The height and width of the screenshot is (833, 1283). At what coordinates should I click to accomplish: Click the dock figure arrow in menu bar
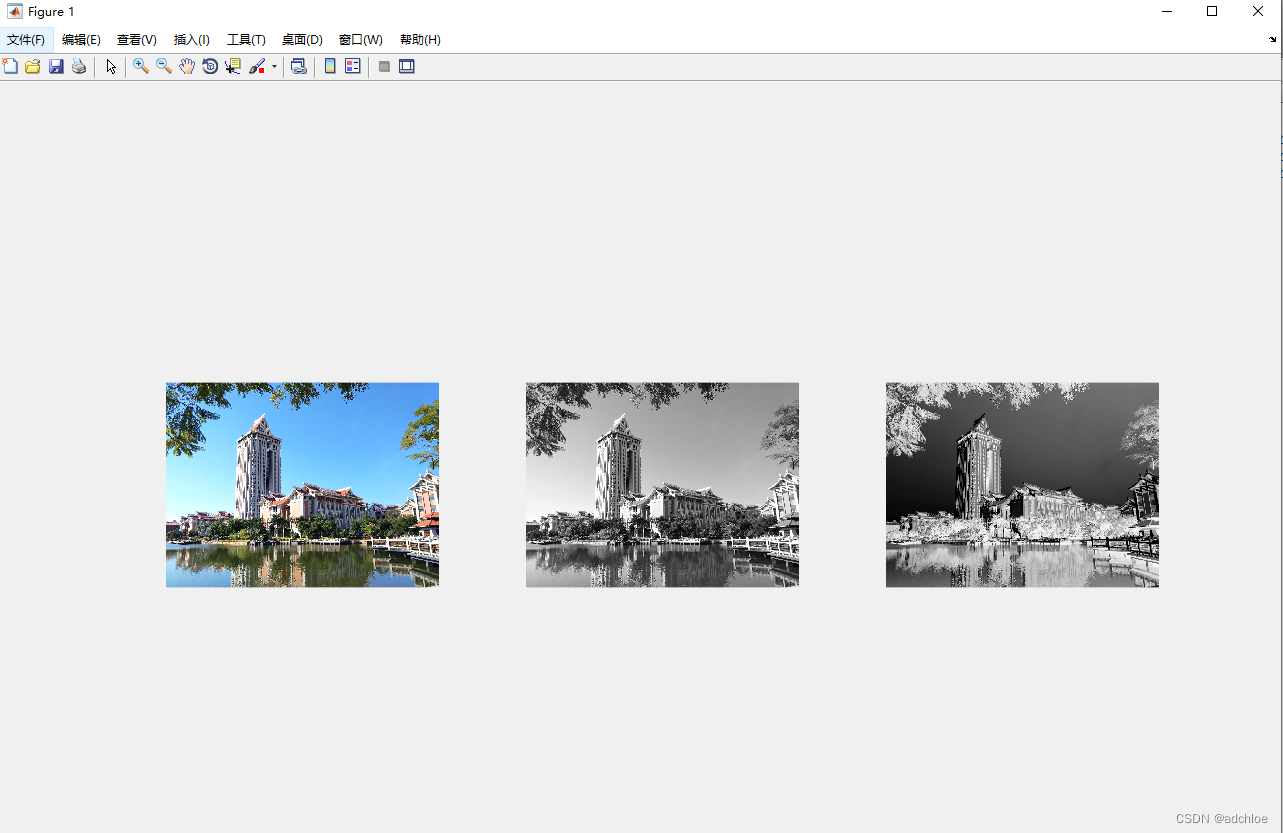tap(1273, 40)
